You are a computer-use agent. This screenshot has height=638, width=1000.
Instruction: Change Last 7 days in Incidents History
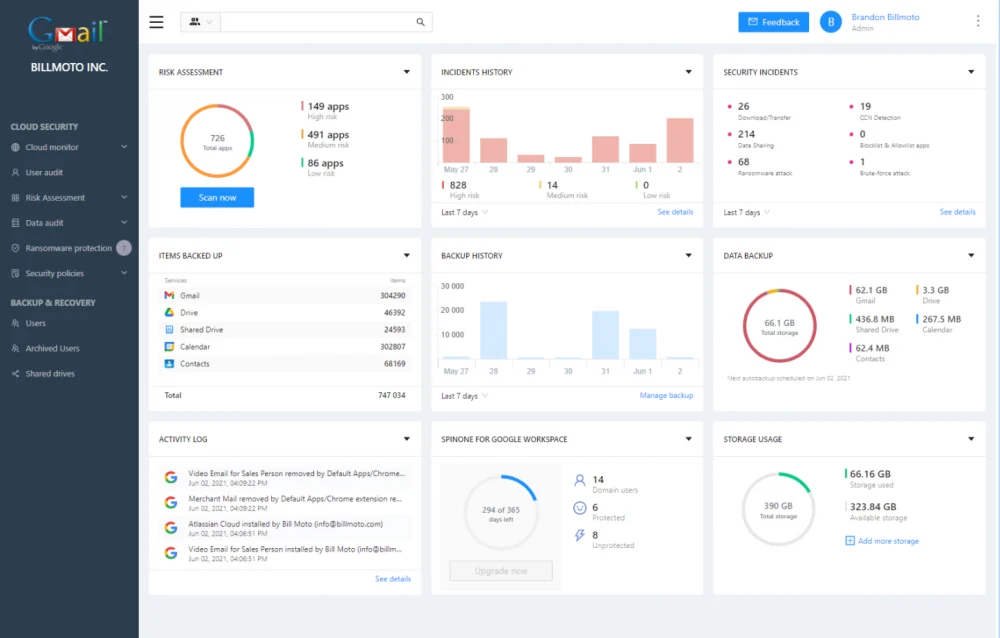pos(464,212)
